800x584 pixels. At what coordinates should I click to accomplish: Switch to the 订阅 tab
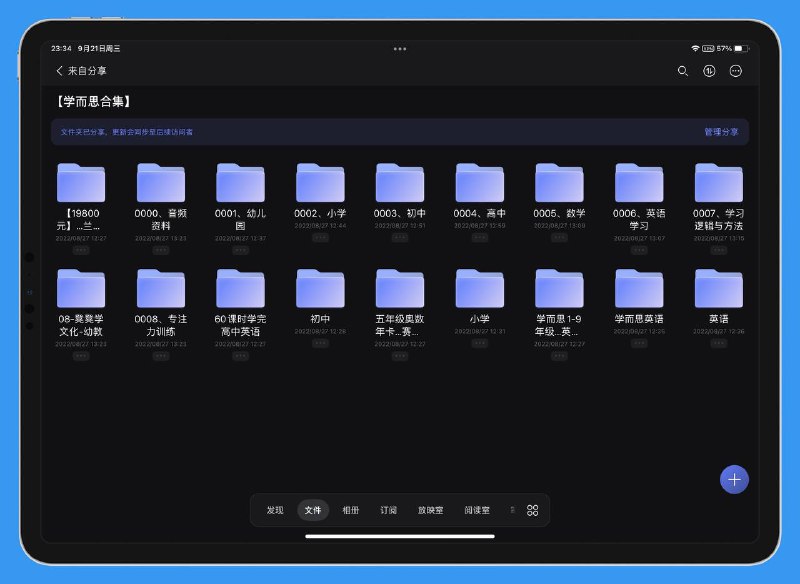tap(389, 510)
